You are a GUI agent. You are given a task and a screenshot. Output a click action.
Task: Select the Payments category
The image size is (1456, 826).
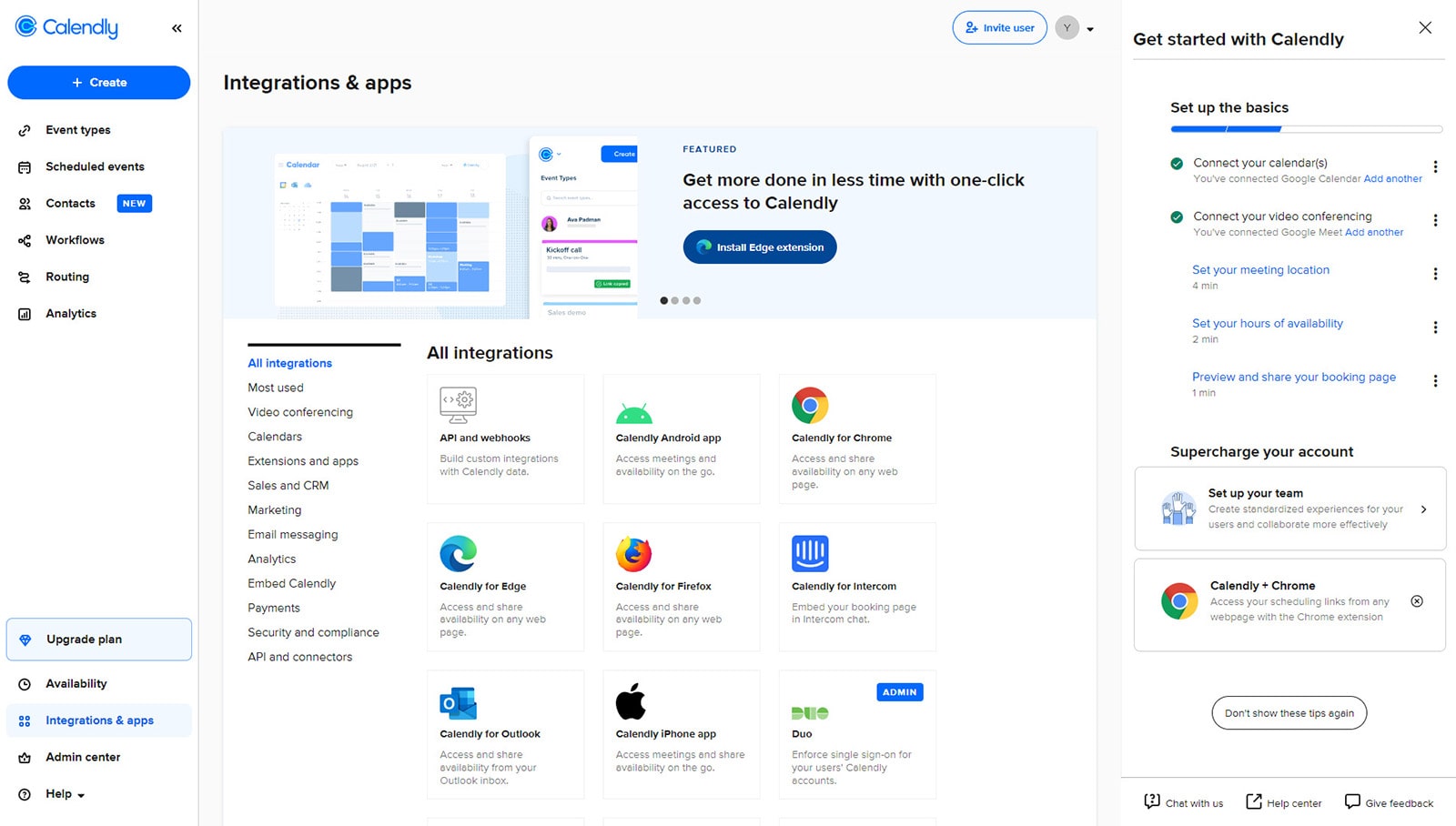click(274, 608)
